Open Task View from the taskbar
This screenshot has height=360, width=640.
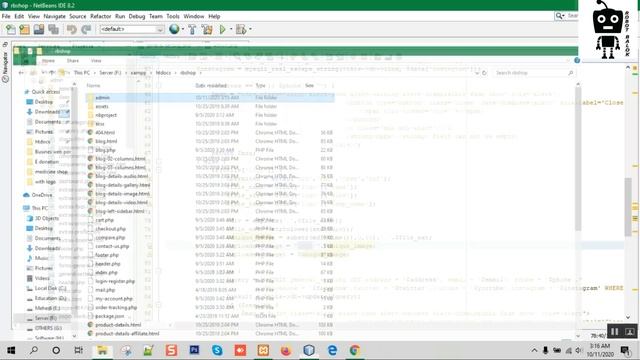pyautogui.click(x=78, y=350)
